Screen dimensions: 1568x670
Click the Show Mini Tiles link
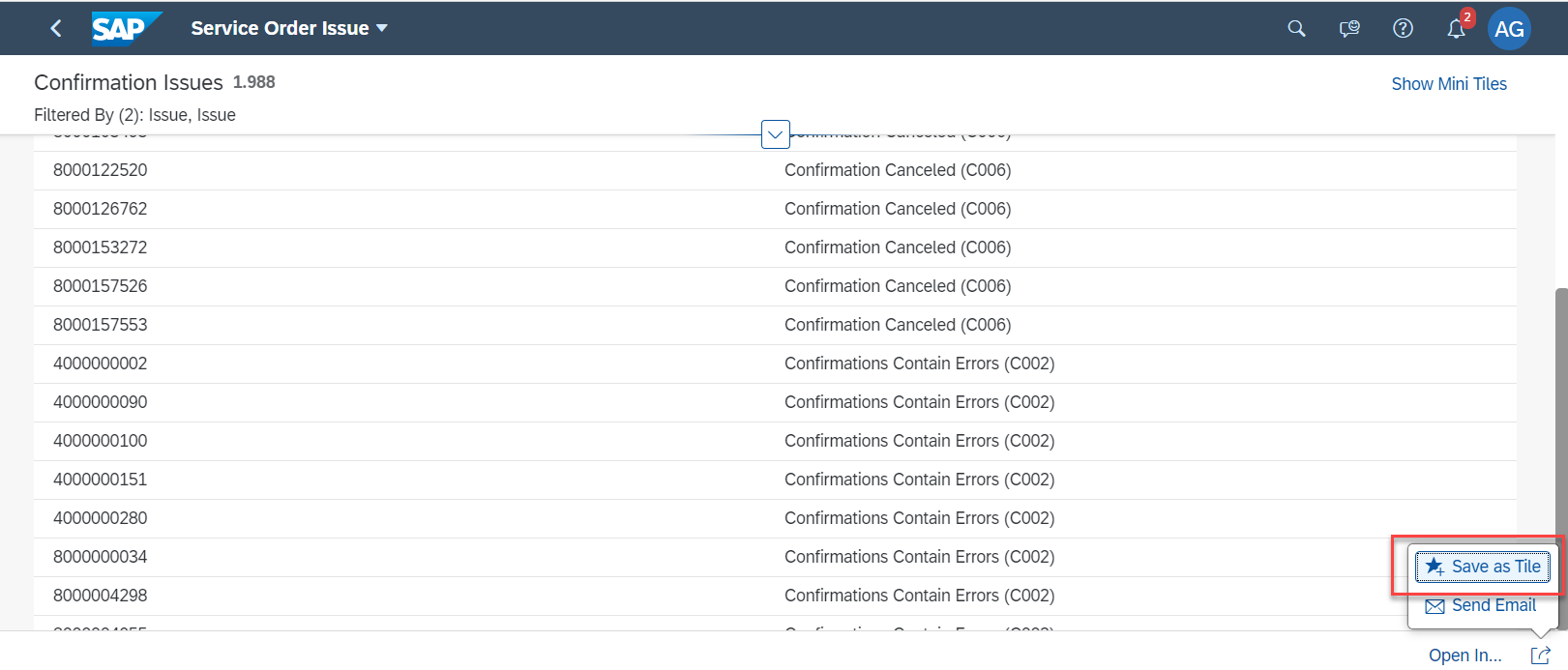1448,84
